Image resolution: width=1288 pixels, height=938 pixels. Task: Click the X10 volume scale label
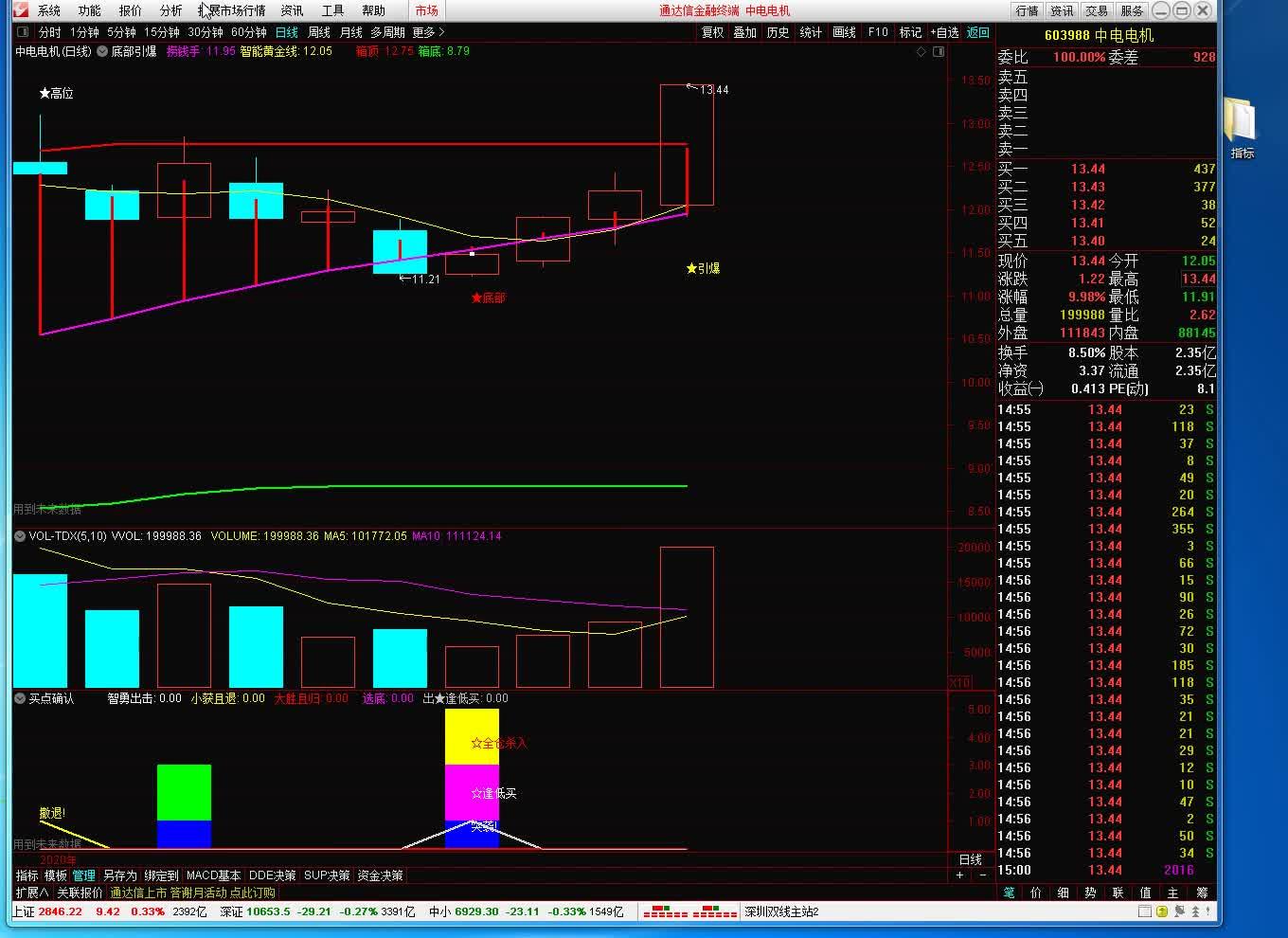click(x=958, y=683)
